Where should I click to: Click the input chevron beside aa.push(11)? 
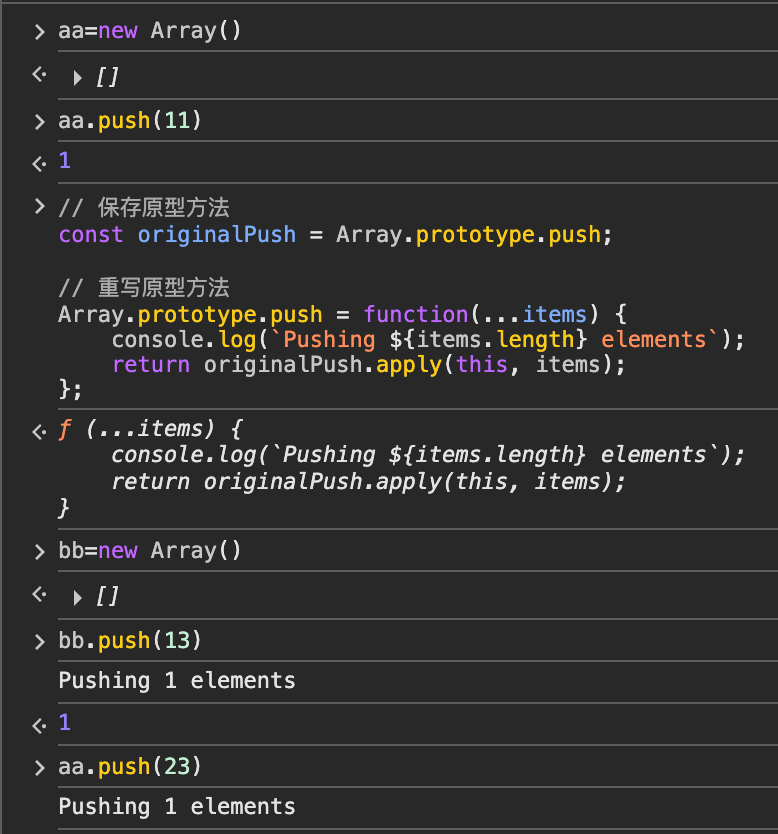click(39, 122)
